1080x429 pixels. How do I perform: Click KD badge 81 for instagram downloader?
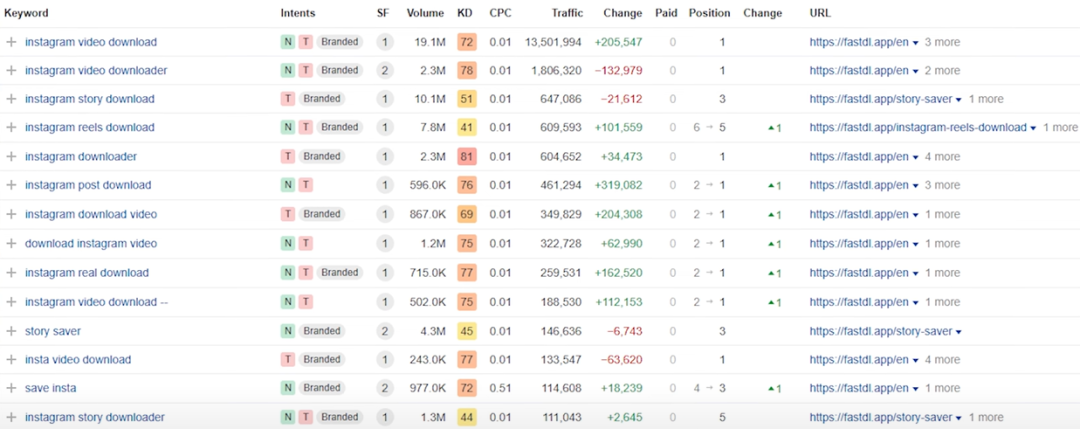pos(466,157)
